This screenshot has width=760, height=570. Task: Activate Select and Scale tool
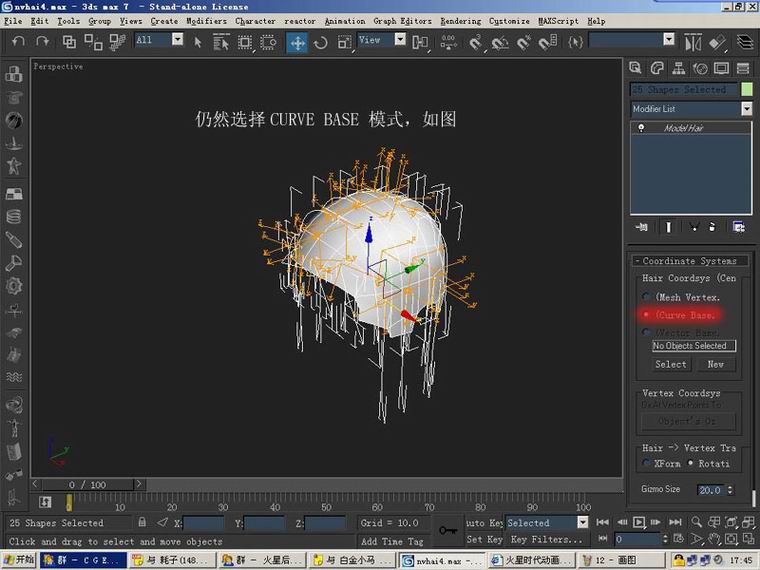pyautogui.click(x=344, y=43)
